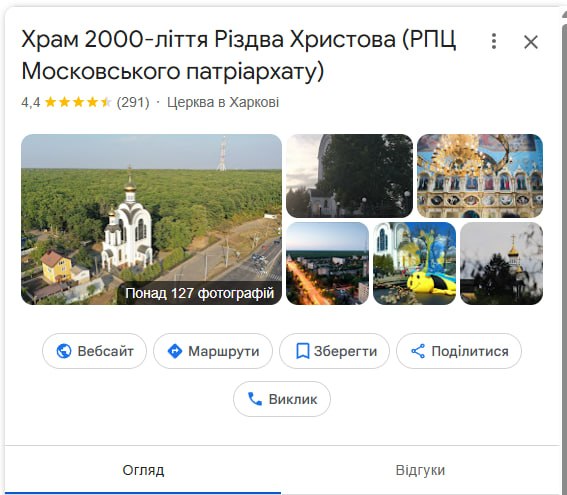Switch to the Відгуки tab
Image resolution: width=567 pixels, height=495 pixels.
tap(420, 470)
